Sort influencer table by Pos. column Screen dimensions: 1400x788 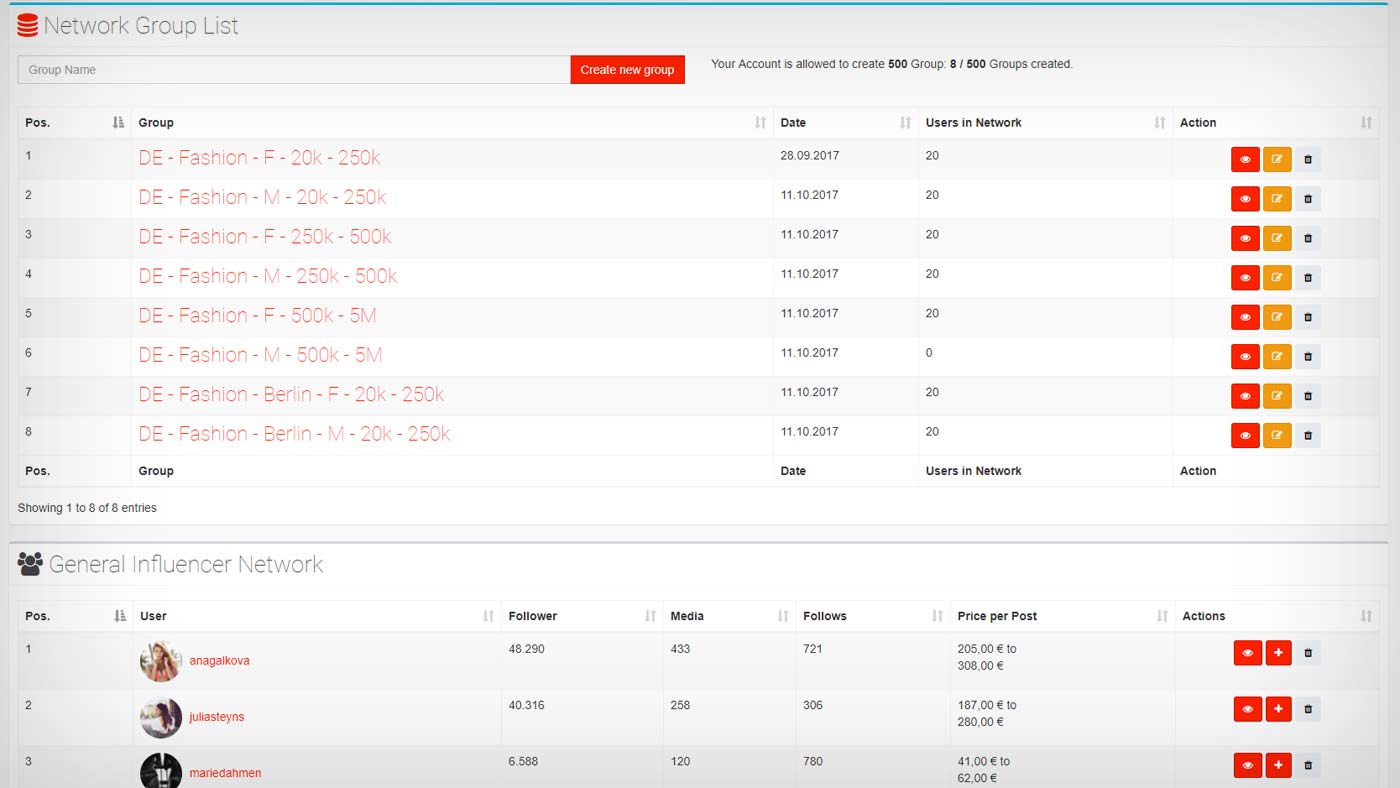coord(75,616)
